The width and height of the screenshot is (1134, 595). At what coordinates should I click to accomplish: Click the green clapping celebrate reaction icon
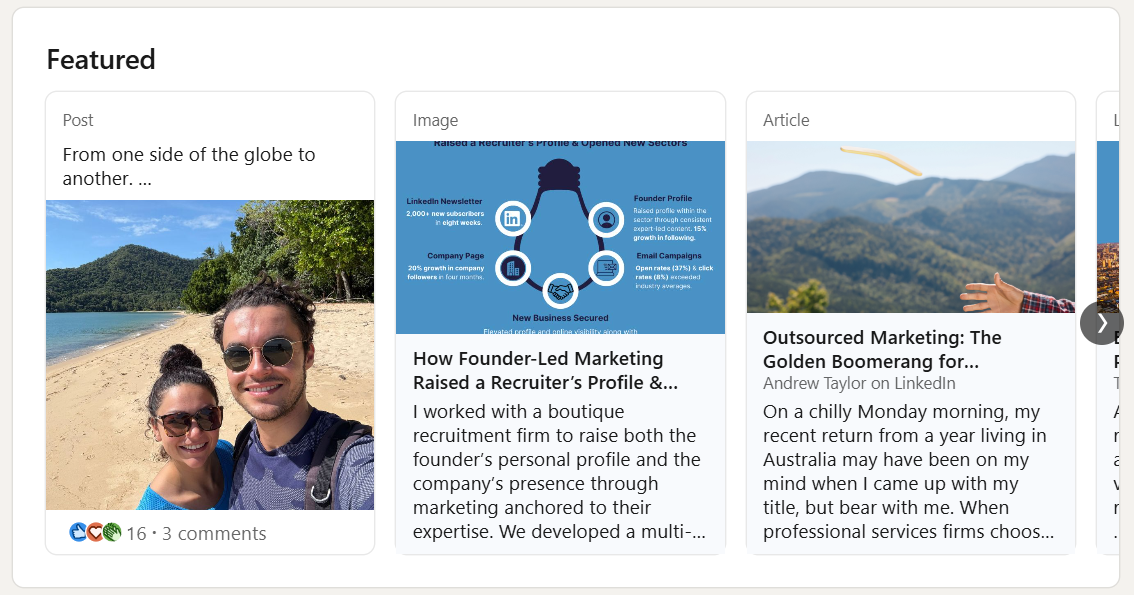pyautogui.click(x=111, y=533)
